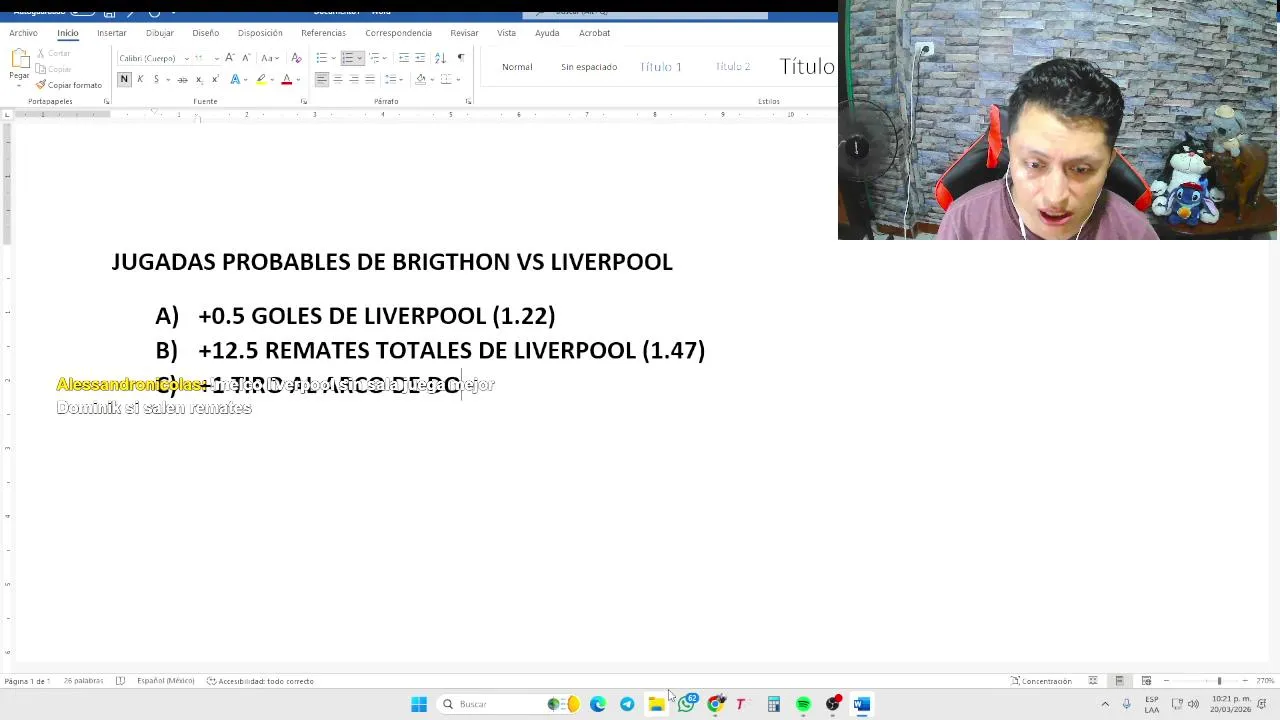
Task: Apply text highlight color
Action: [261, 79]
